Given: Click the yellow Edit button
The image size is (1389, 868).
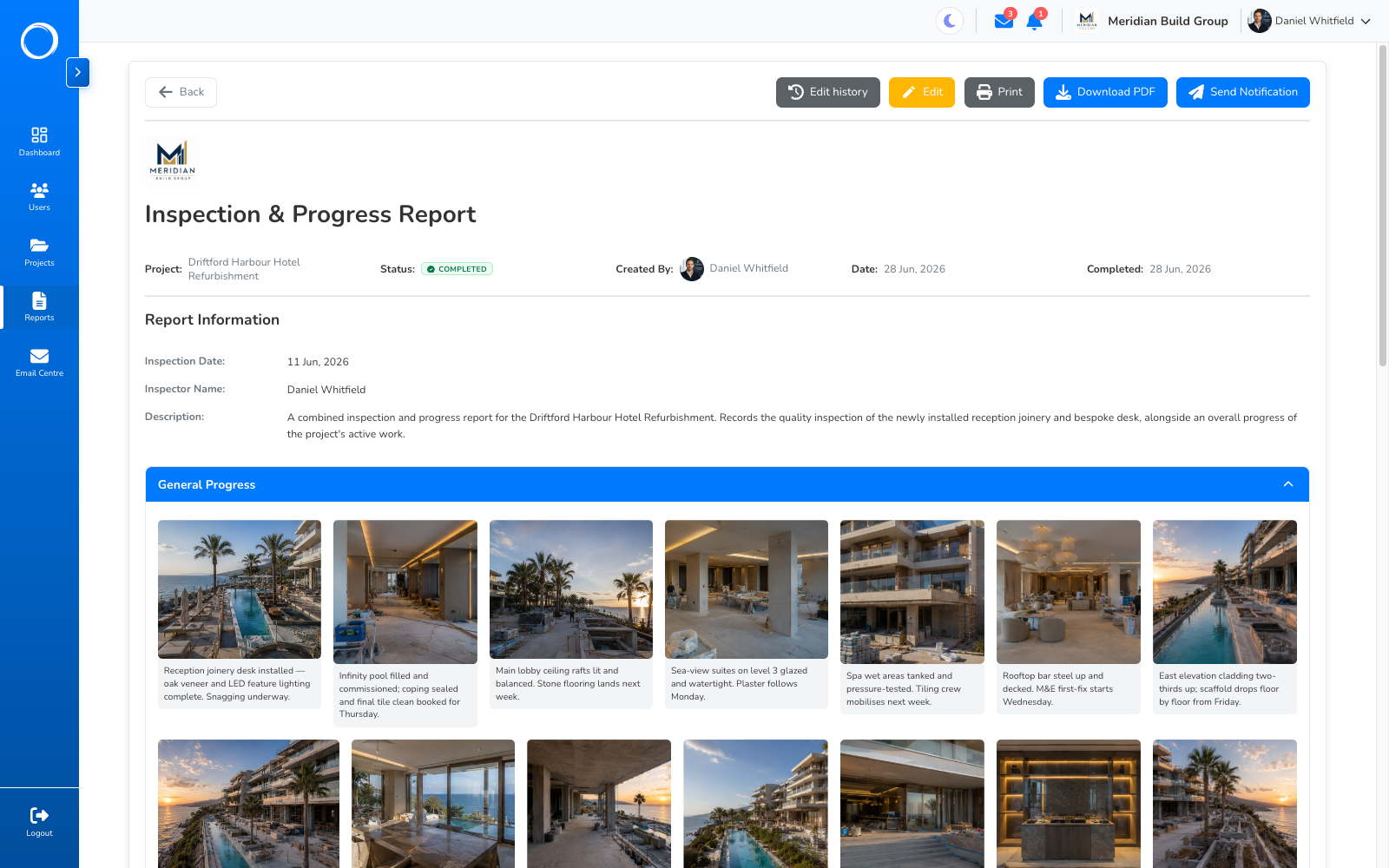Looking at the screenshot, I should coord(922,92).
